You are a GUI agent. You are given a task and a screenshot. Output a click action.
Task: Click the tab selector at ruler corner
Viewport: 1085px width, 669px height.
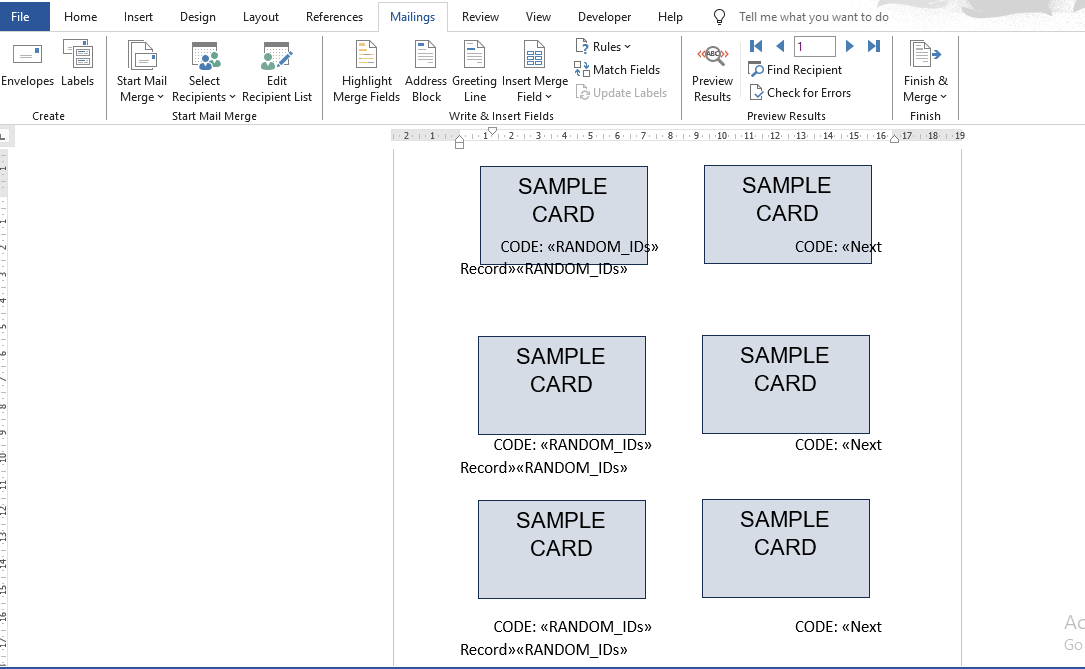click(x=4, y=136)
